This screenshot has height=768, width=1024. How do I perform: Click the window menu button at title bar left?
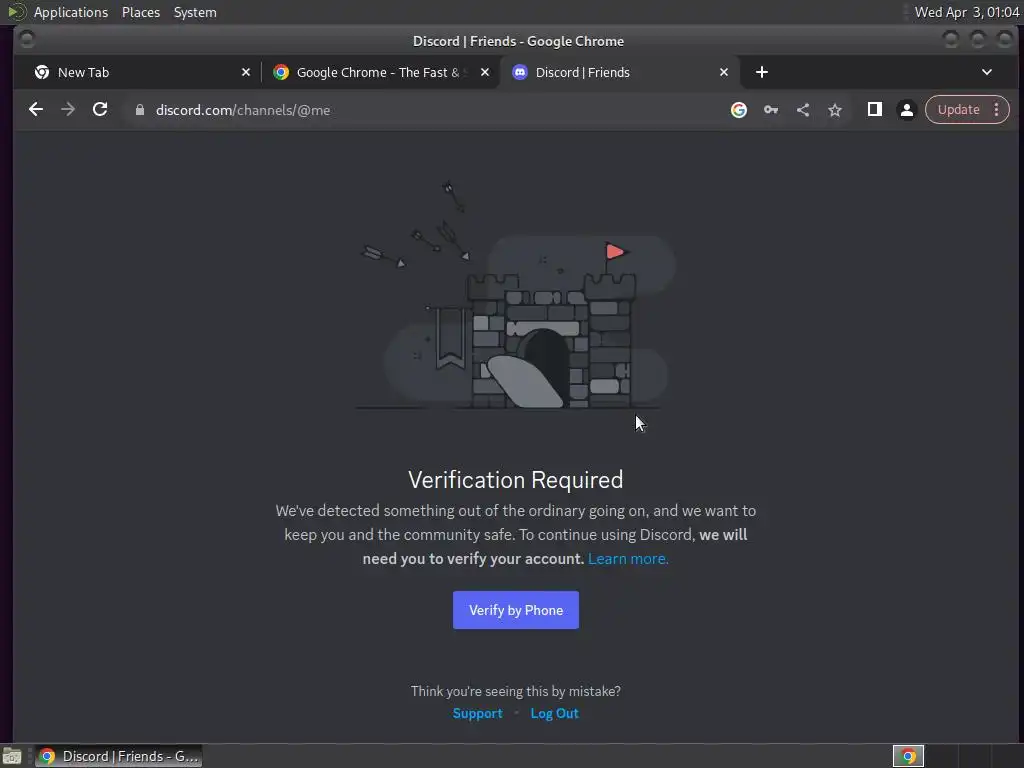(x=27, y=40)
